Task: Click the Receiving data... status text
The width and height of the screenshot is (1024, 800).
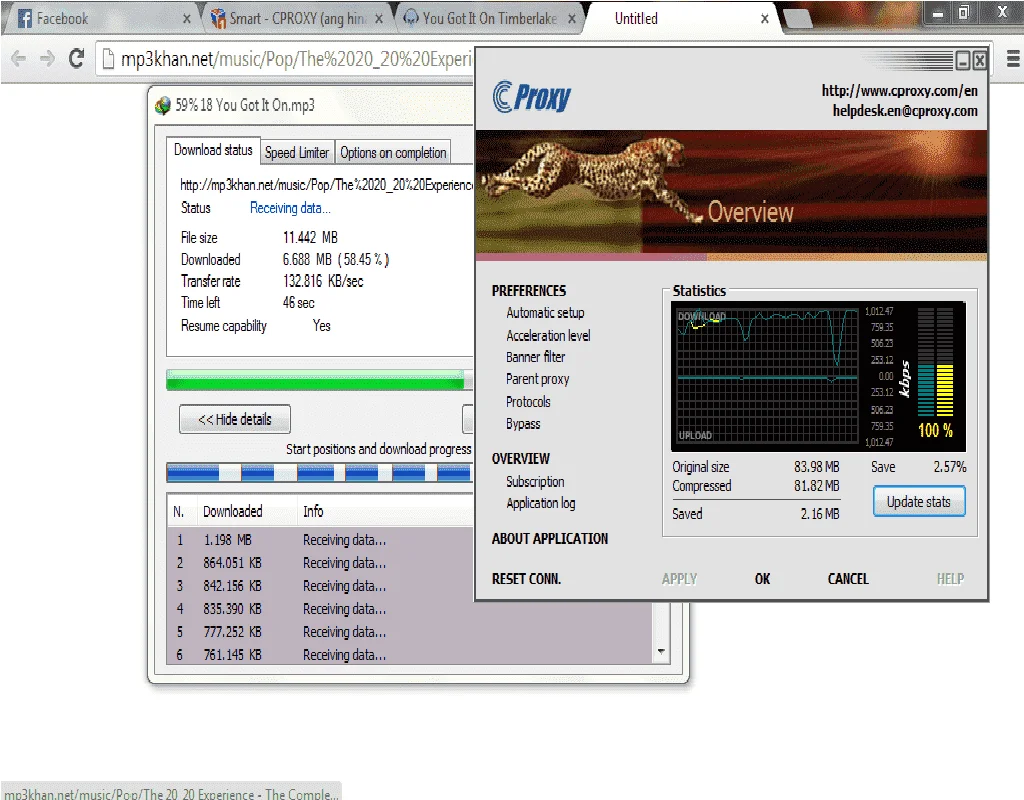Action: click(290, 208)
